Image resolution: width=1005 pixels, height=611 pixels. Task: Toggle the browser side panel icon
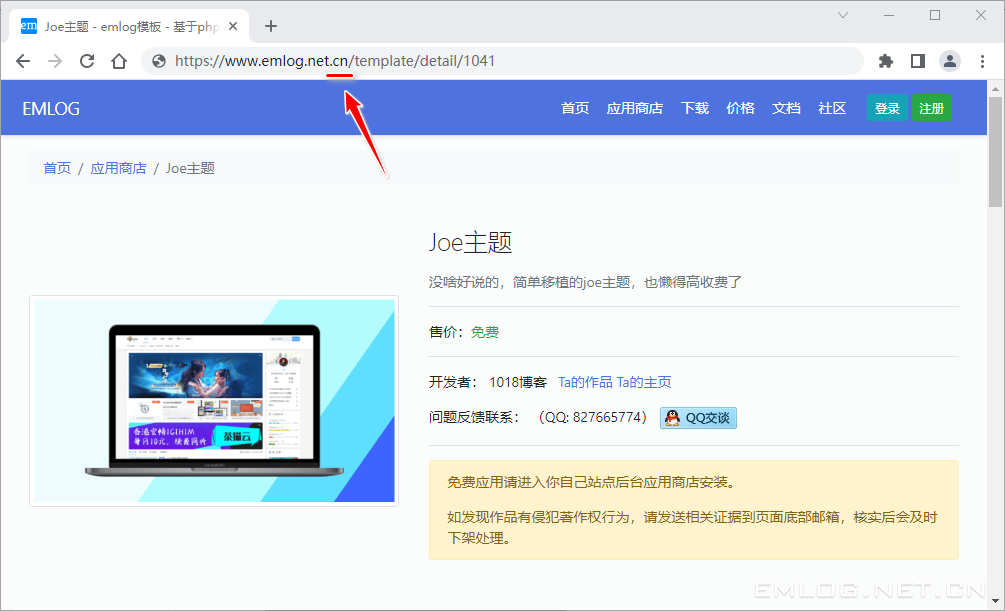pos(918,61)
